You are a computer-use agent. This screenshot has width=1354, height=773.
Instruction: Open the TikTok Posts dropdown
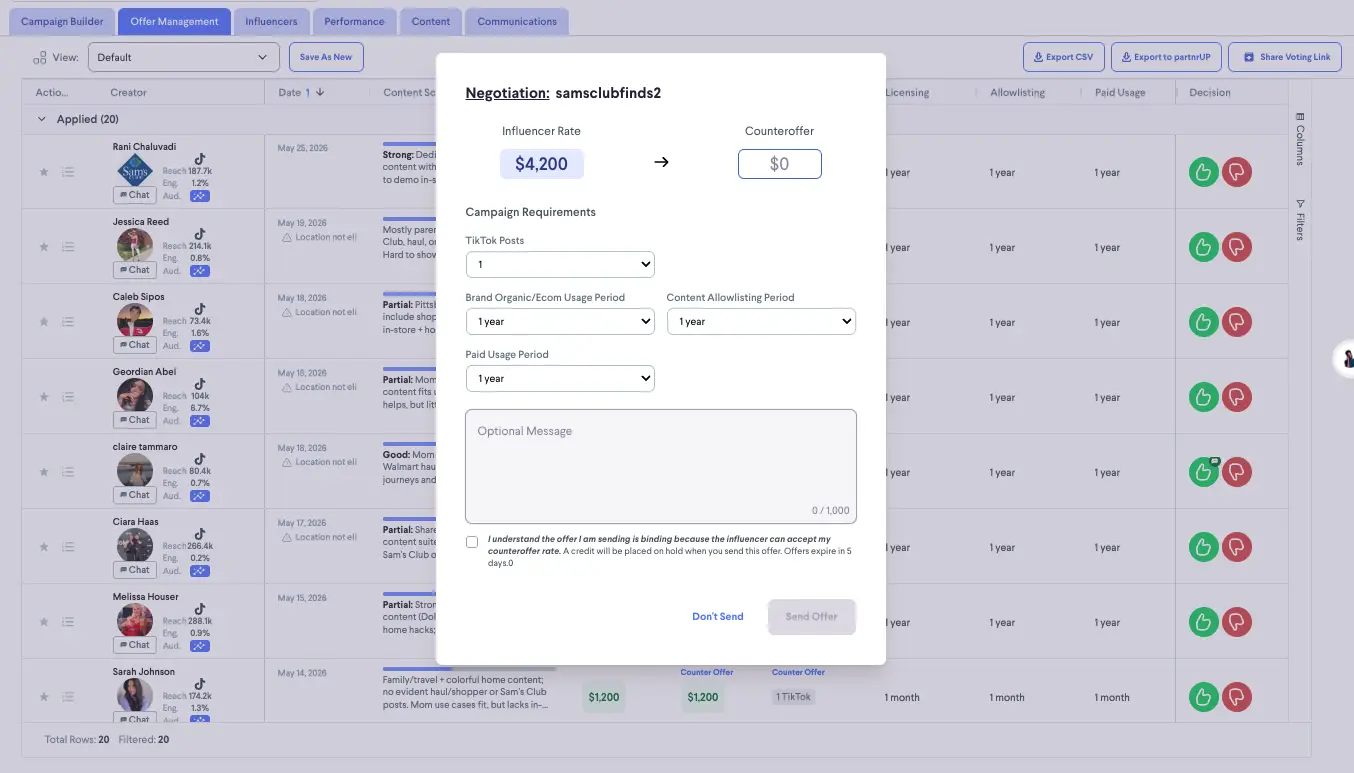click(560, 265)
